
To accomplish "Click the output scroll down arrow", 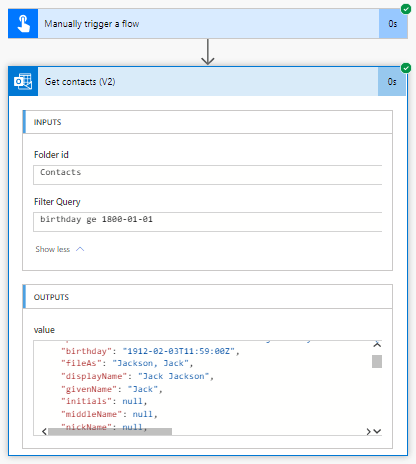I will 377,431.
